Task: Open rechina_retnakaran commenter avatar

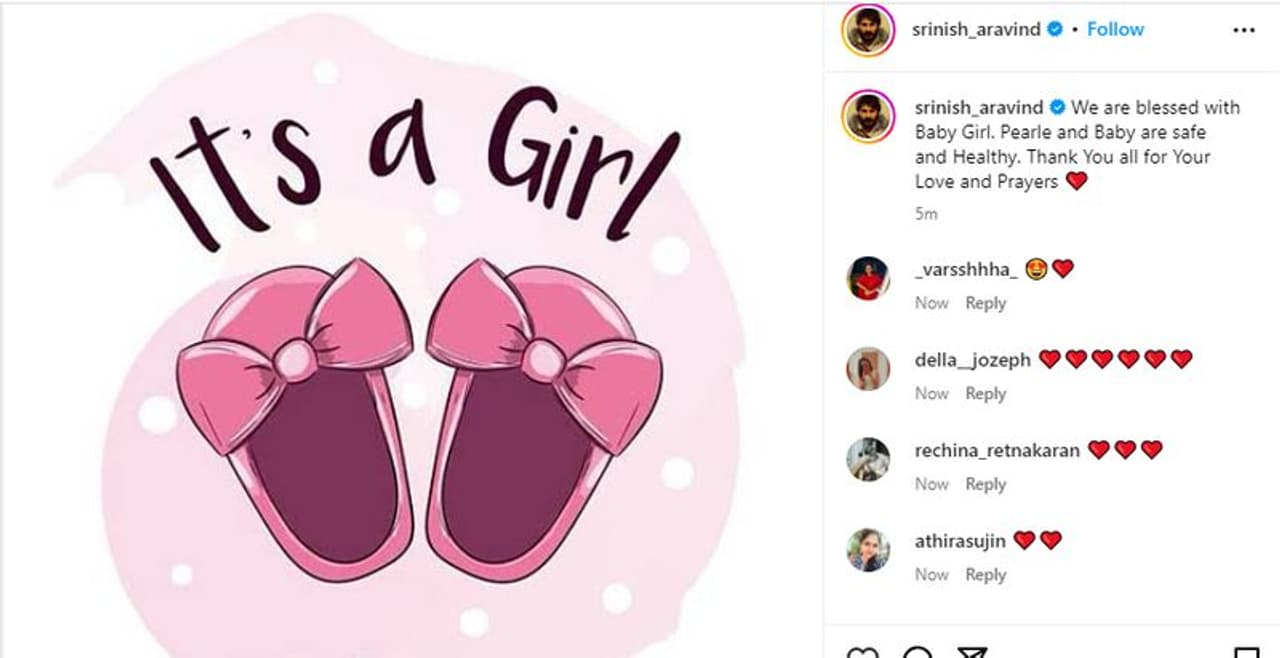Action: [867, 460]
